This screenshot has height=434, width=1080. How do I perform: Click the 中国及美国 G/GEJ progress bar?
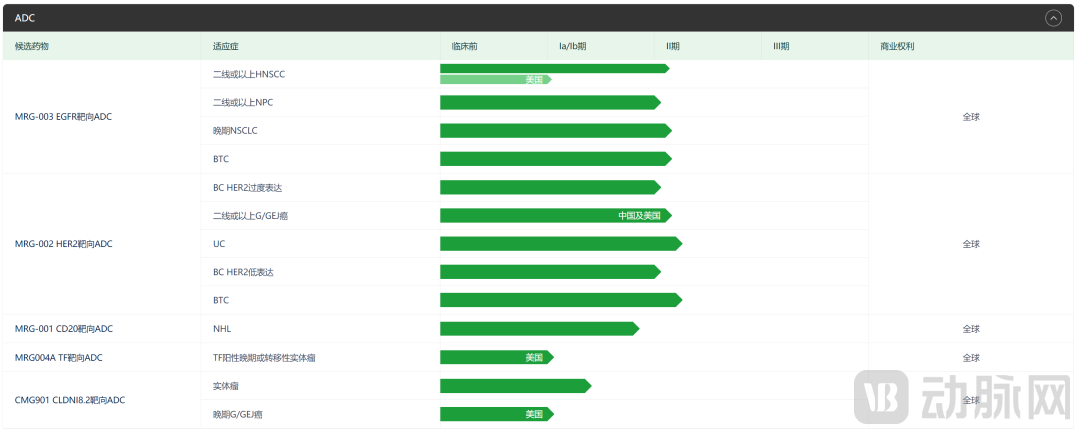(x=556, y=216)
